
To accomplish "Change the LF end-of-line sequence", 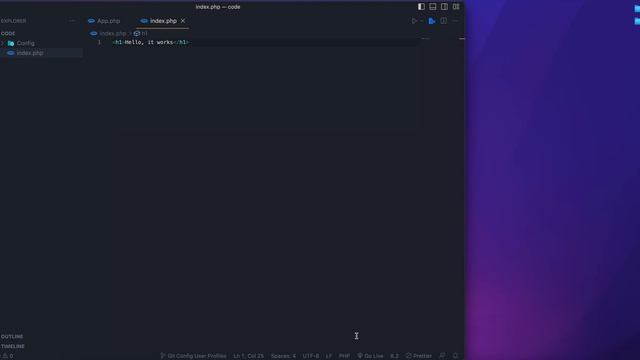I will tap(329, 356).
